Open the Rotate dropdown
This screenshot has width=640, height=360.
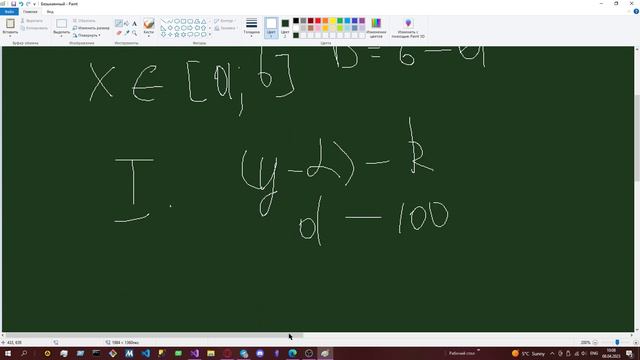[87, 35]
